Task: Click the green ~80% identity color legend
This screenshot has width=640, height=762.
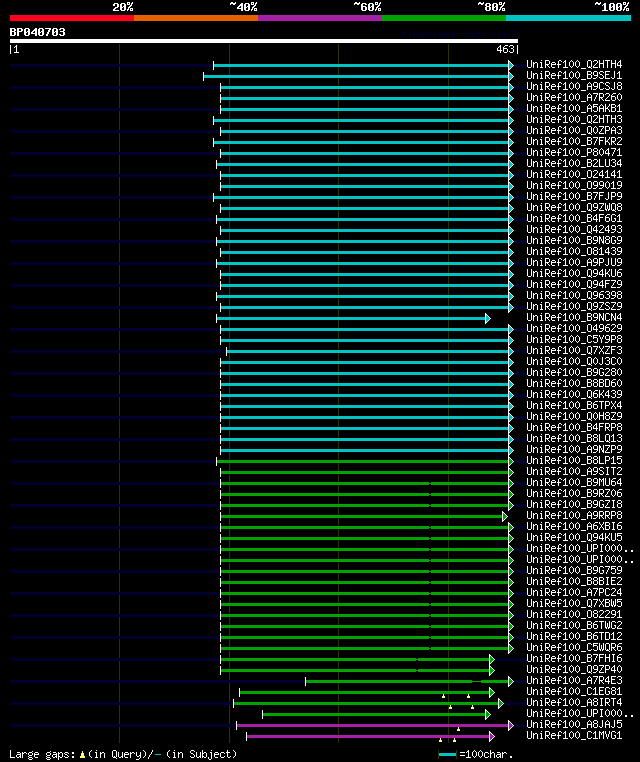Action: point(444,18)
